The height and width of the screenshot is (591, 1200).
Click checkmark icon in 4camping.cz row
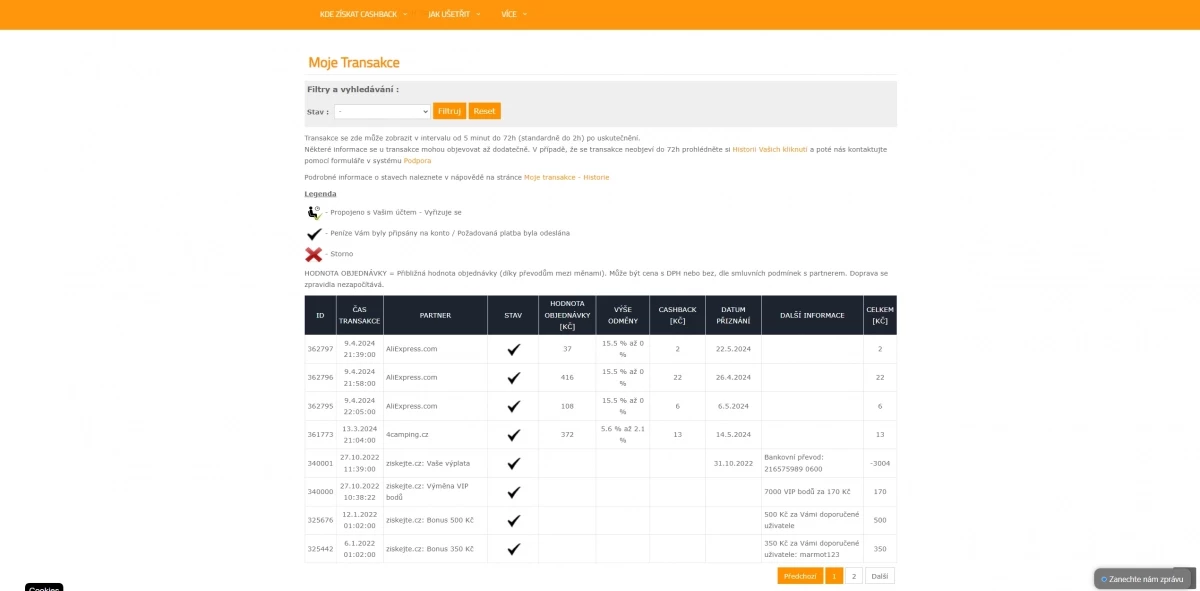tap(514, 435)
